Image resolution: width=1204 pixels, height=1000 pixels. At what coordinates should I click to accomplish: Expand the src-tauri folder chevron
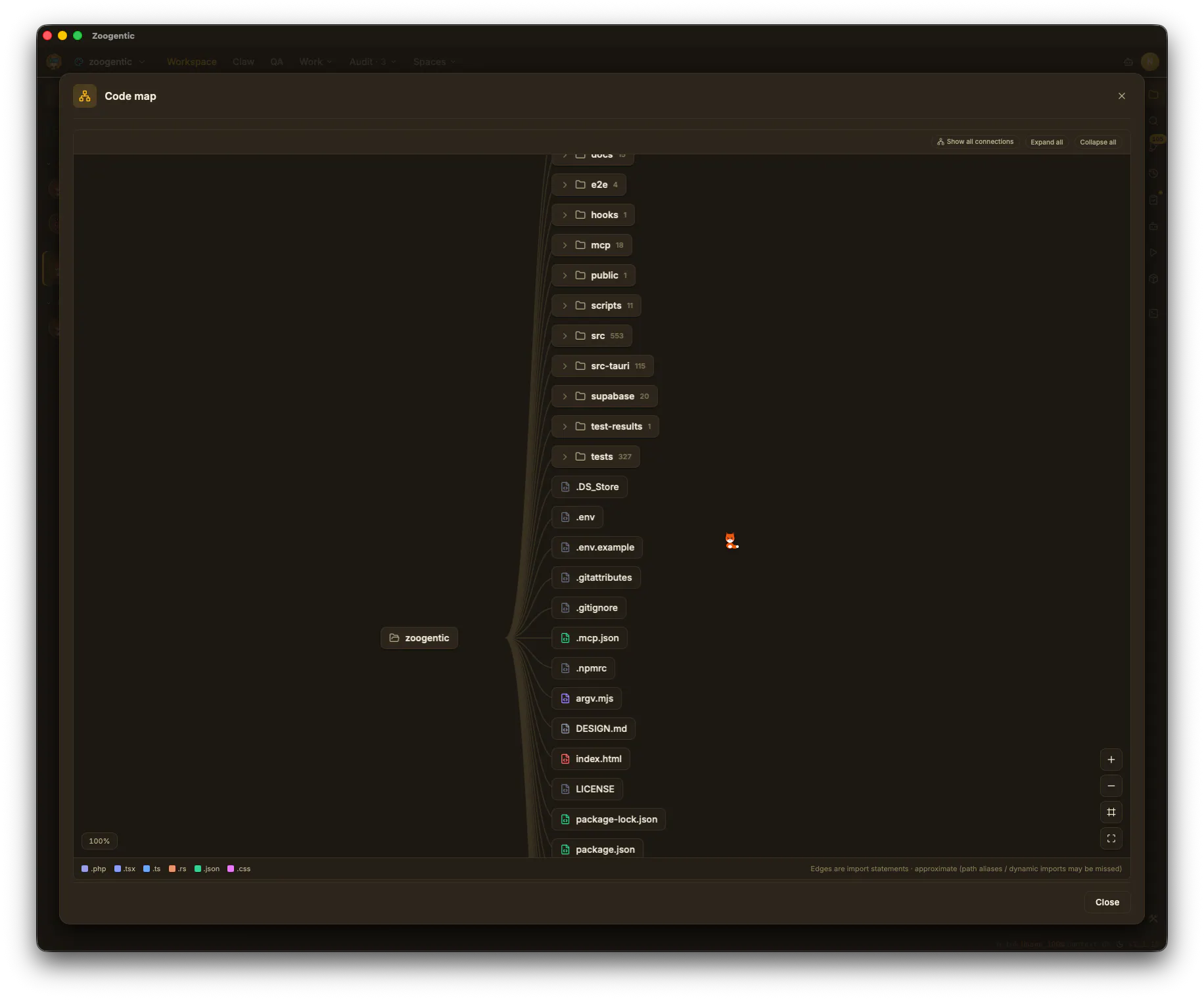tap(565, 366)
